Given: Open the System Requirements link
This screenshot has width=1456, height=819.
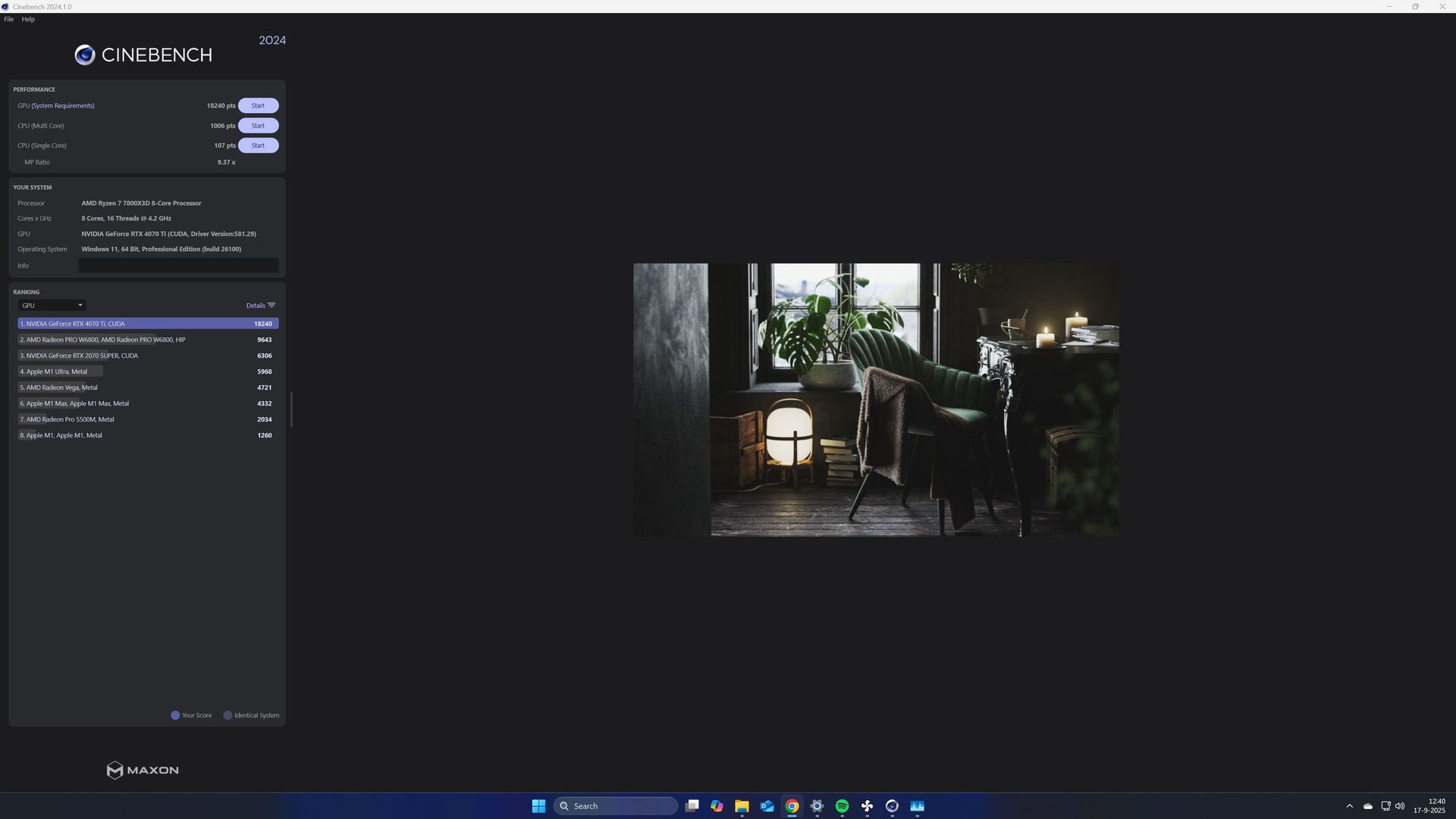Looking at the screenshot, I should click(x=63, y=105).
